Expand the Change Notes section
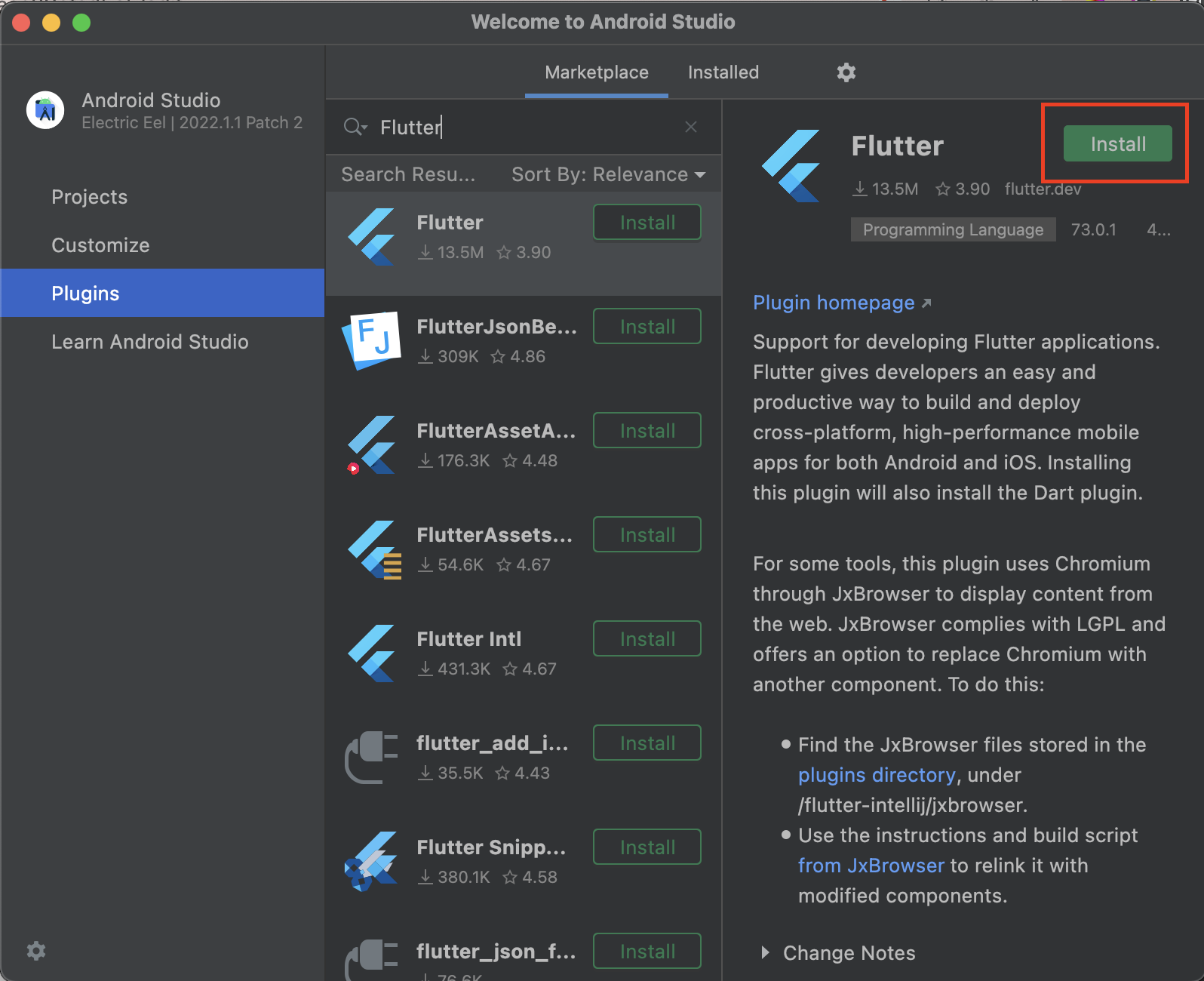 pos(765,953)
